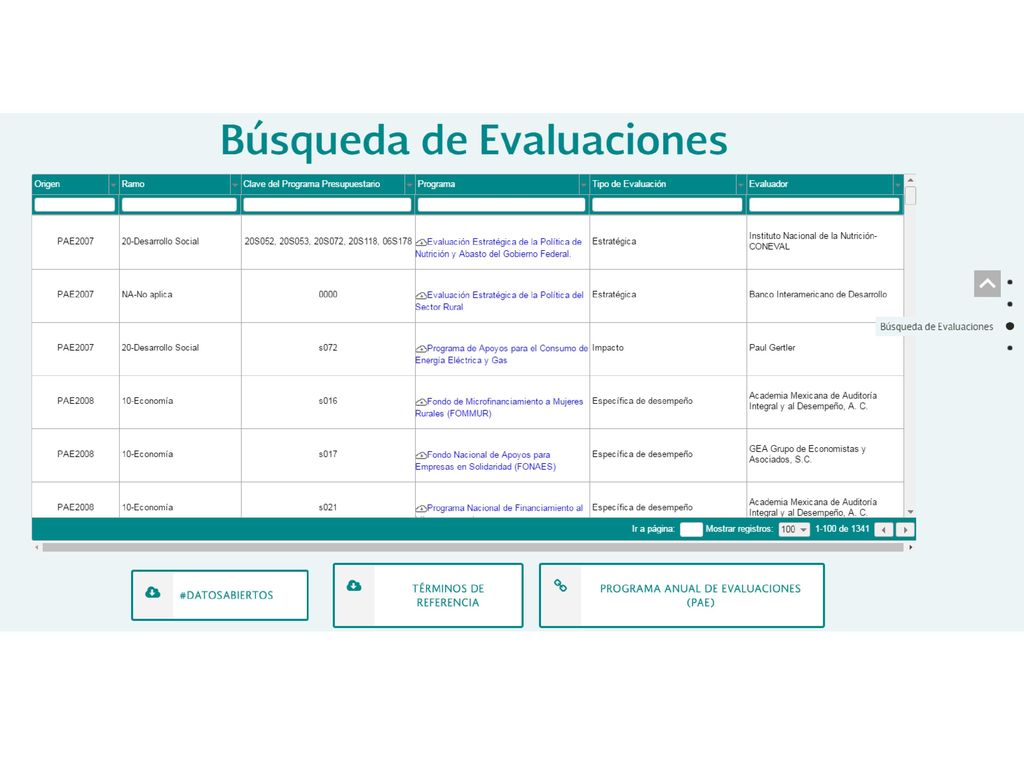Screen dimensions: 1024x768
Task: Open the Ramo column dropdown arrow
Action: tap(235, 185)
